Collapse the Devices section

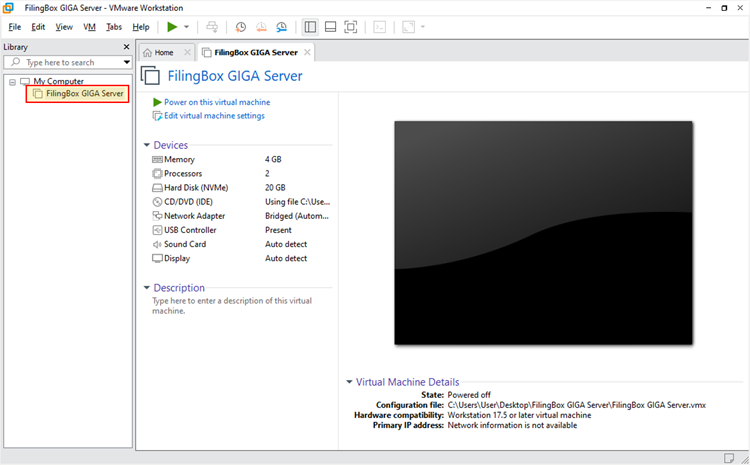coord(147,146)
